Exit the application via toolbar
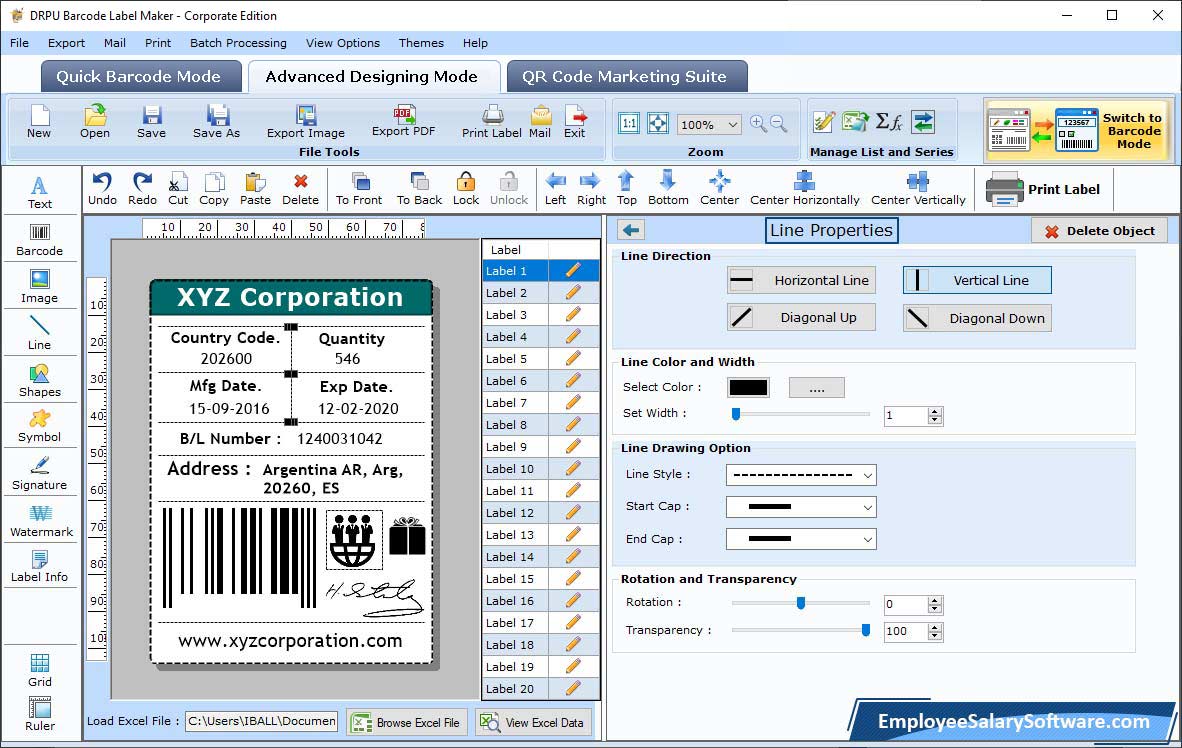Image resolution: width=1182 pixels, height=748 pixels. [574, 122]
